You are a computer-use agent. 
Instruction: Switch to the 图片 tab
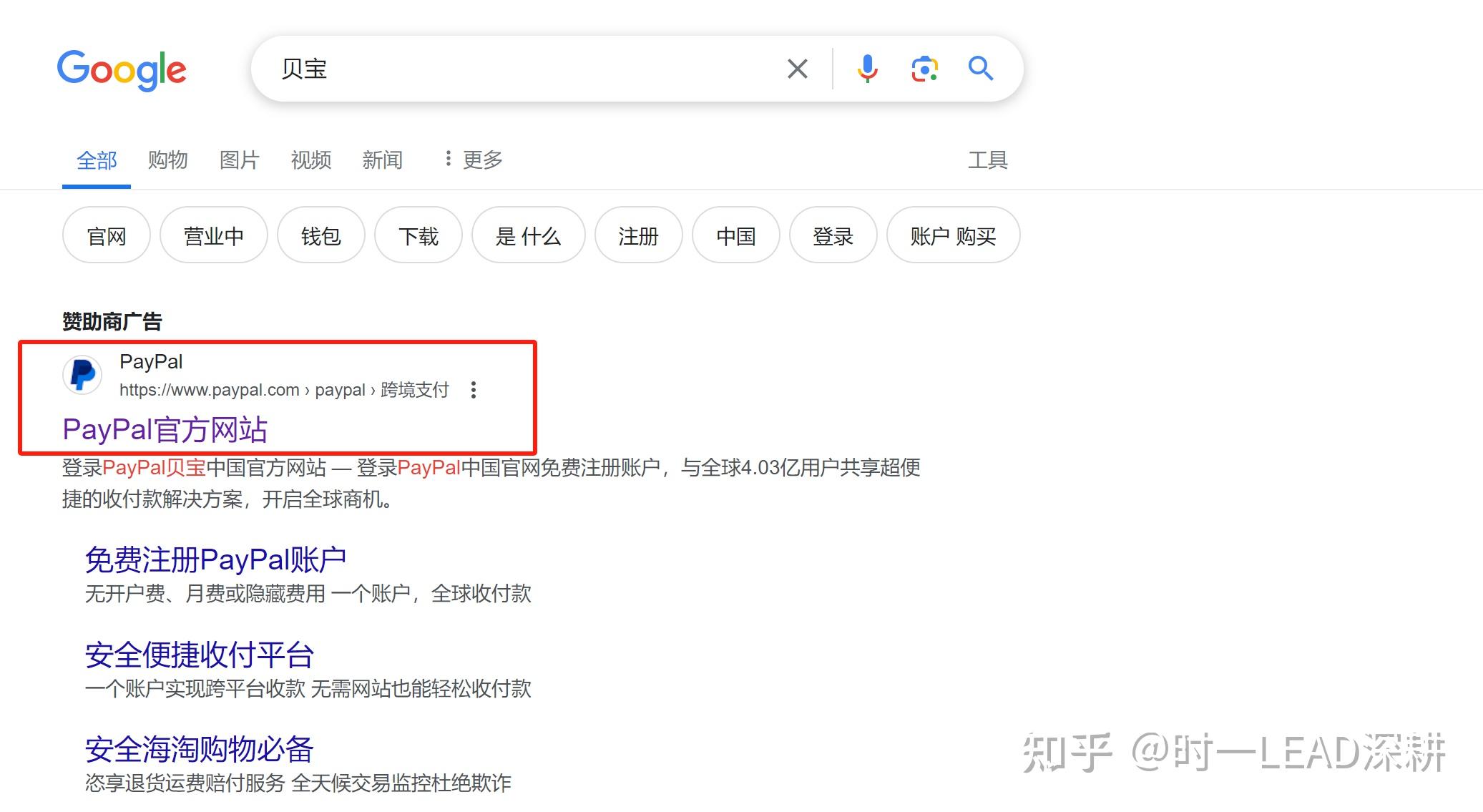[x=239, y=160]
